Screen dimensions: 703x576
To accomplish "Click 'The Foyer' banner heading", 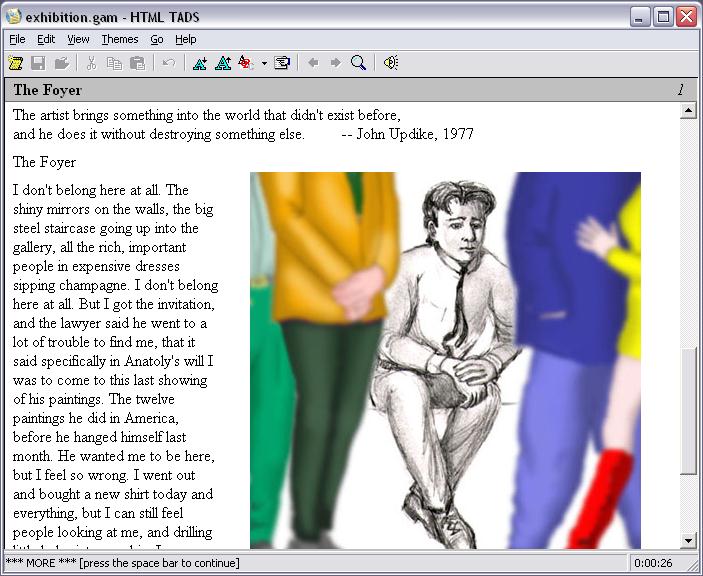I will click(48, 90).
